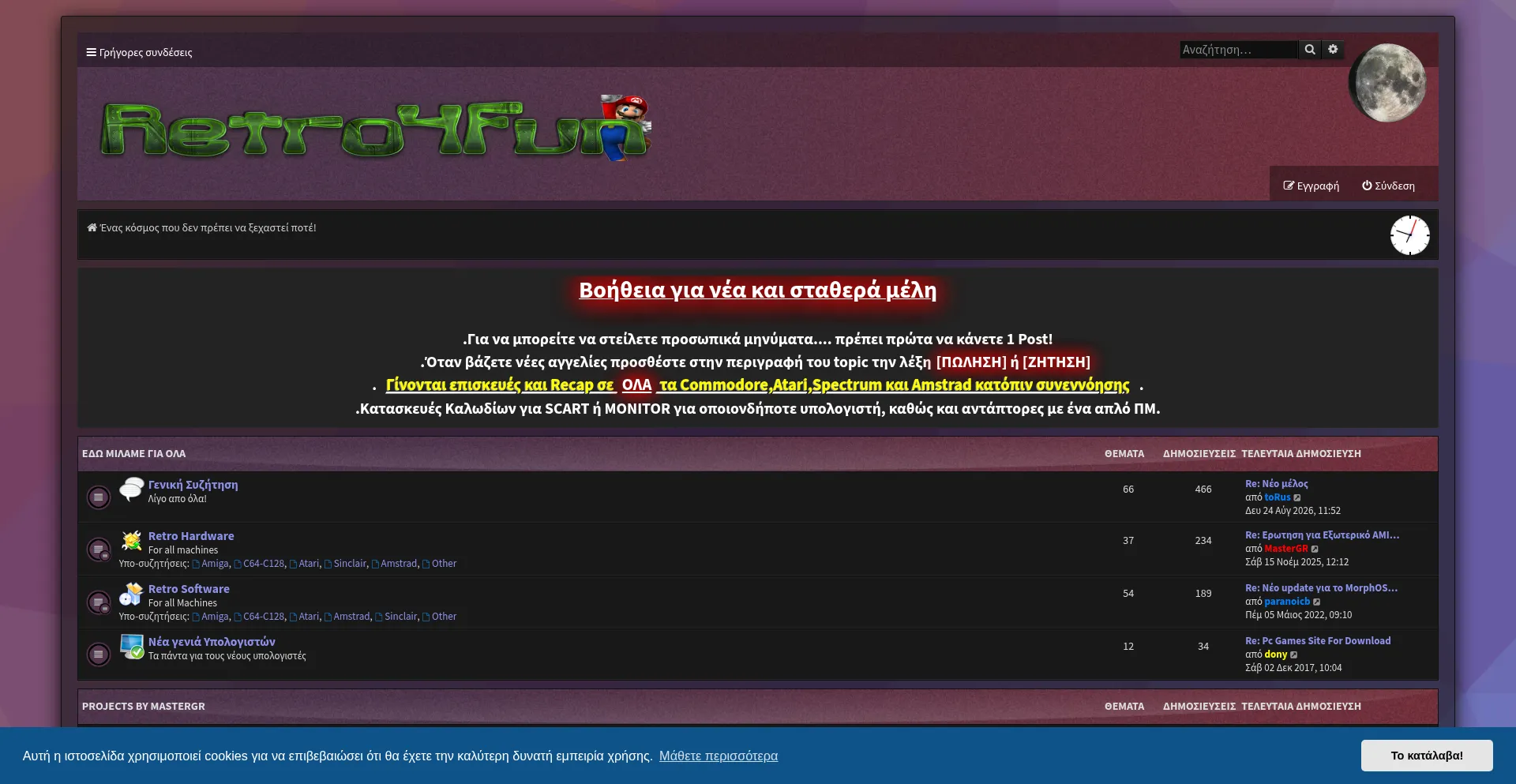Open Amiga subforum under Retro Software
Screen dimensions: 1516x784
[x=211, y=617]
